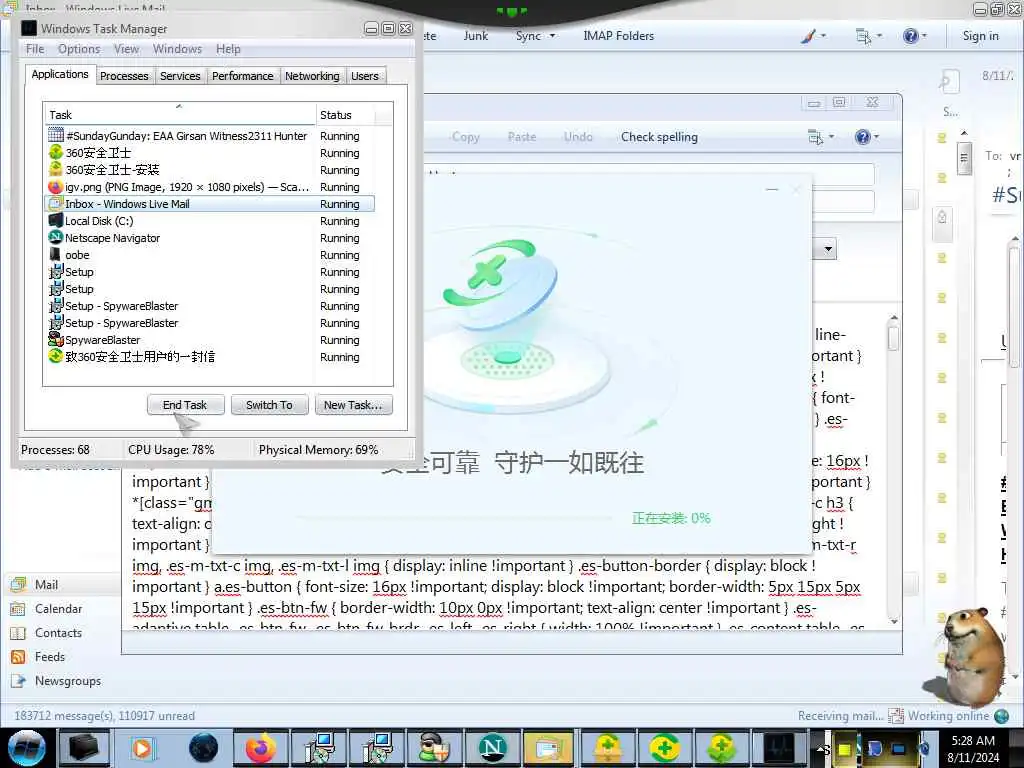The height and width of the screenshot is (768, 1024).
Task: Click the End Task button
Action: [x=185, y=405]
